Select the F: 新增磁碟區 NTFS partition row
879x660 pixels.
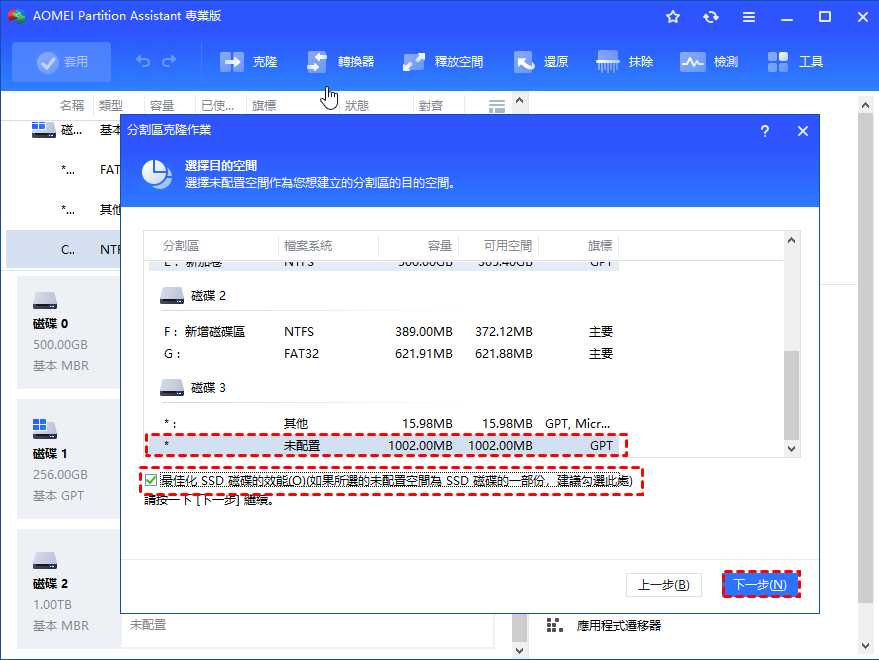click(384, 332)
